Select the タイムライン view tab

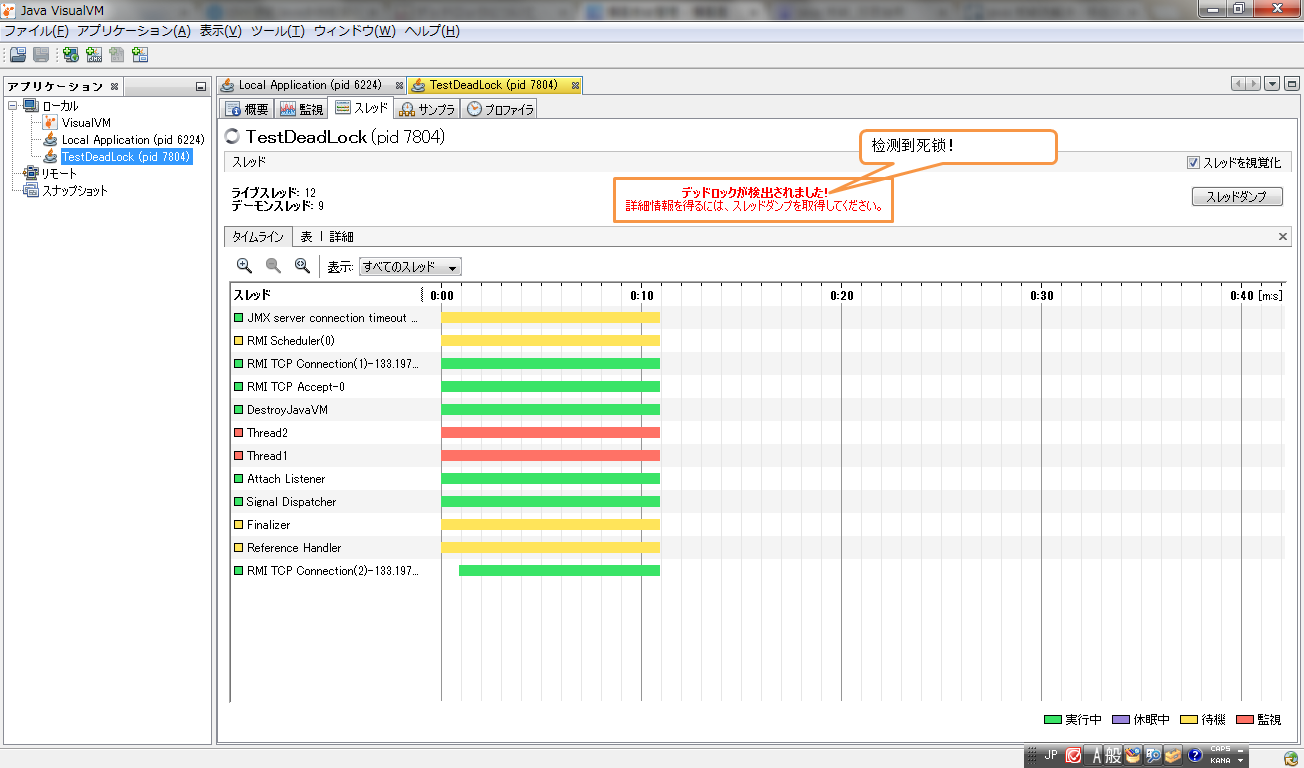coord(258,237)
